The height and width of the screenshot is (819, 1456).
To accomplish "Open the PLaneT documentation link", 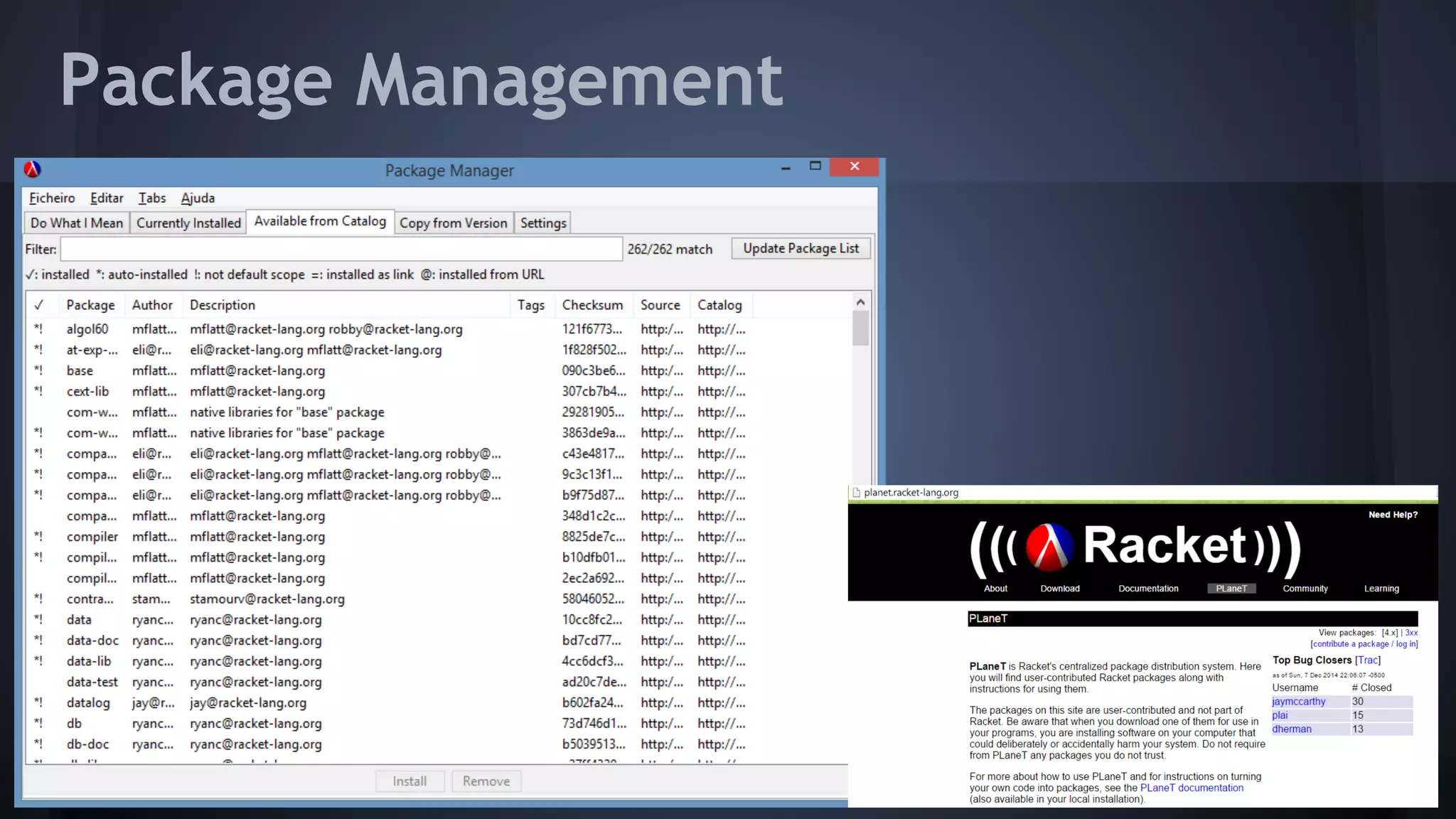I will pos(1192,788).
